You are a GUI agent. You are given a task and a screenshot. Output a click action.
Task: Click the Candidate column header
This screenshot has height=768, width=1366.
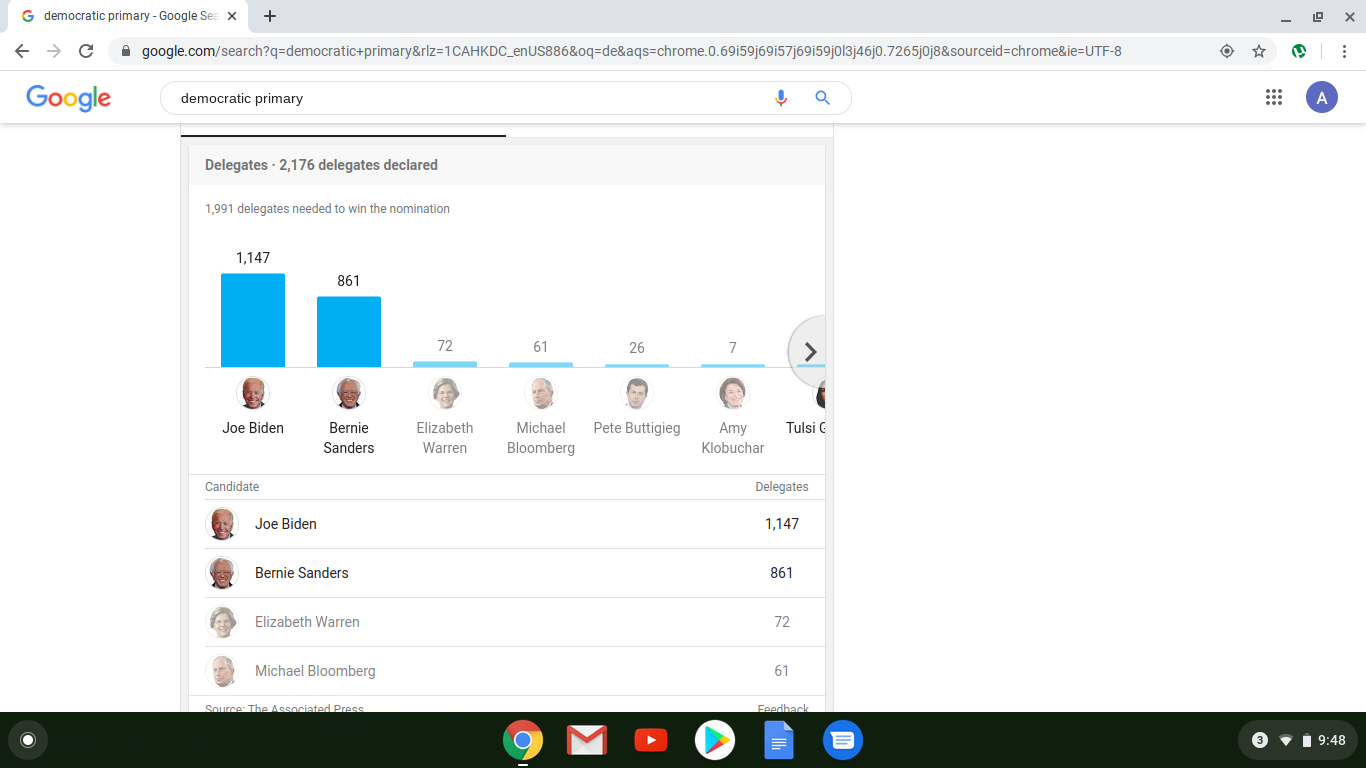[232, 487]
